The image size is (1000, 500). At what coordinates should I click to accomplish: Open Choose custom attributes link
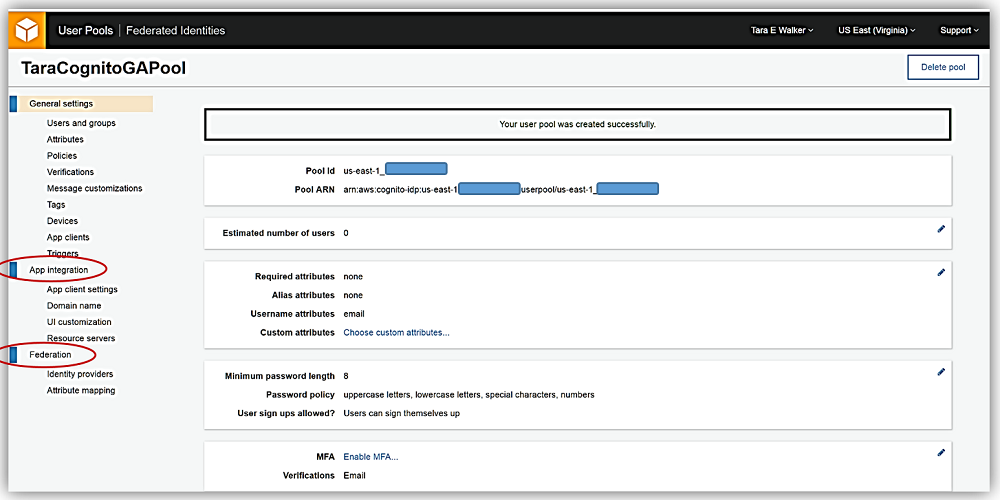coord(396,333)
